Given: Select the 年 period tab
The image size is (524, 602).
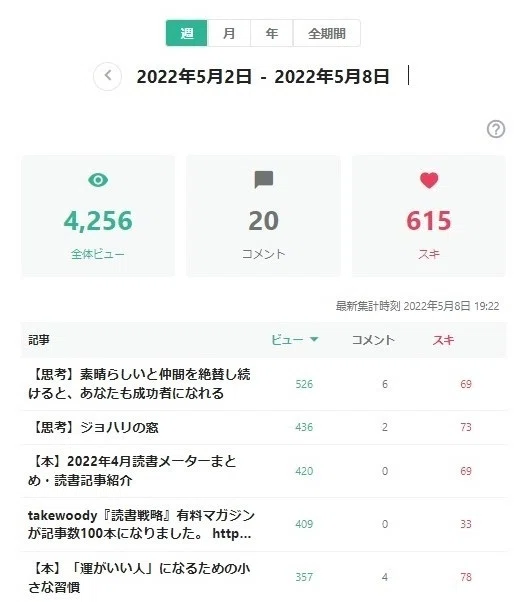Looking at the screenshot, I should coord(272,33).
